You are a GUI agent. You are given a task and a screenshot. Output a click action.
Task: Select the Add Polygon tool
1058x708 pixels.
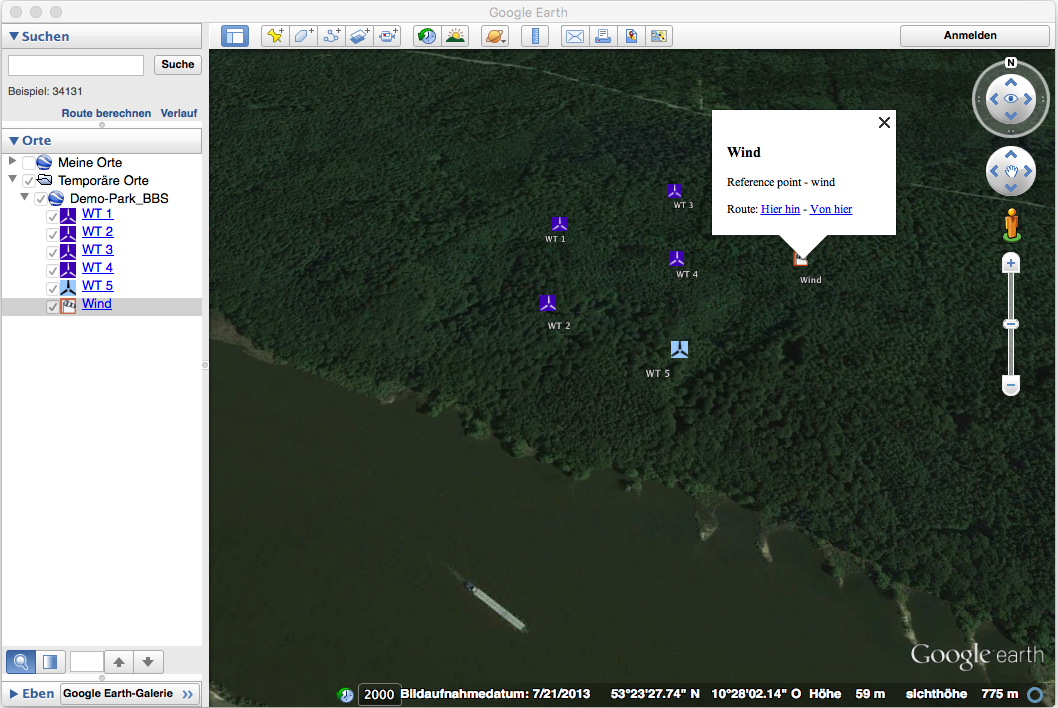pyautogui.click(x=303, y=36)
